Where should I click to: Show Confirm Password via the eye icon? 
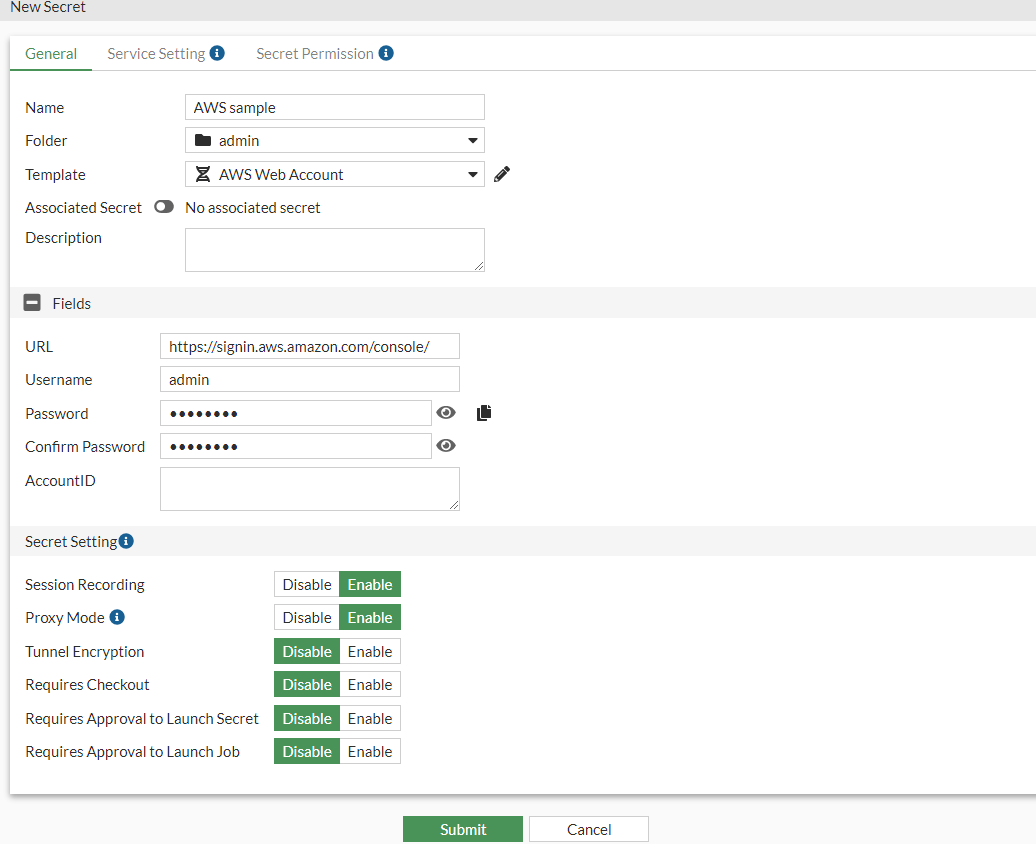(x=445, y=446)
